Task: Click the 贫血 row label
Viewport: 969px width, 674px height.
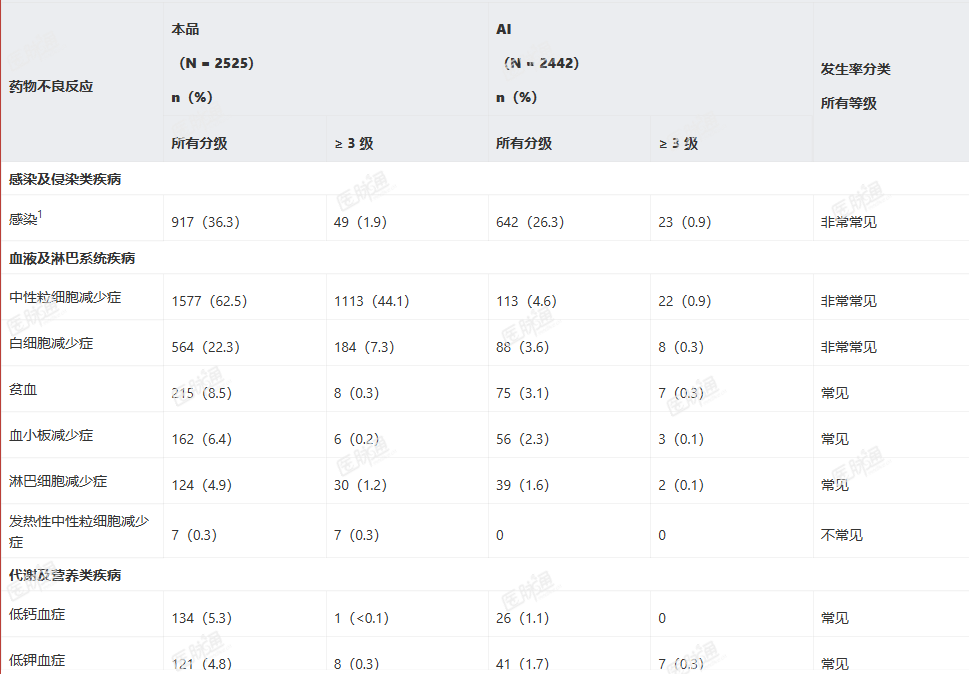Action: (x=23, y=389)
